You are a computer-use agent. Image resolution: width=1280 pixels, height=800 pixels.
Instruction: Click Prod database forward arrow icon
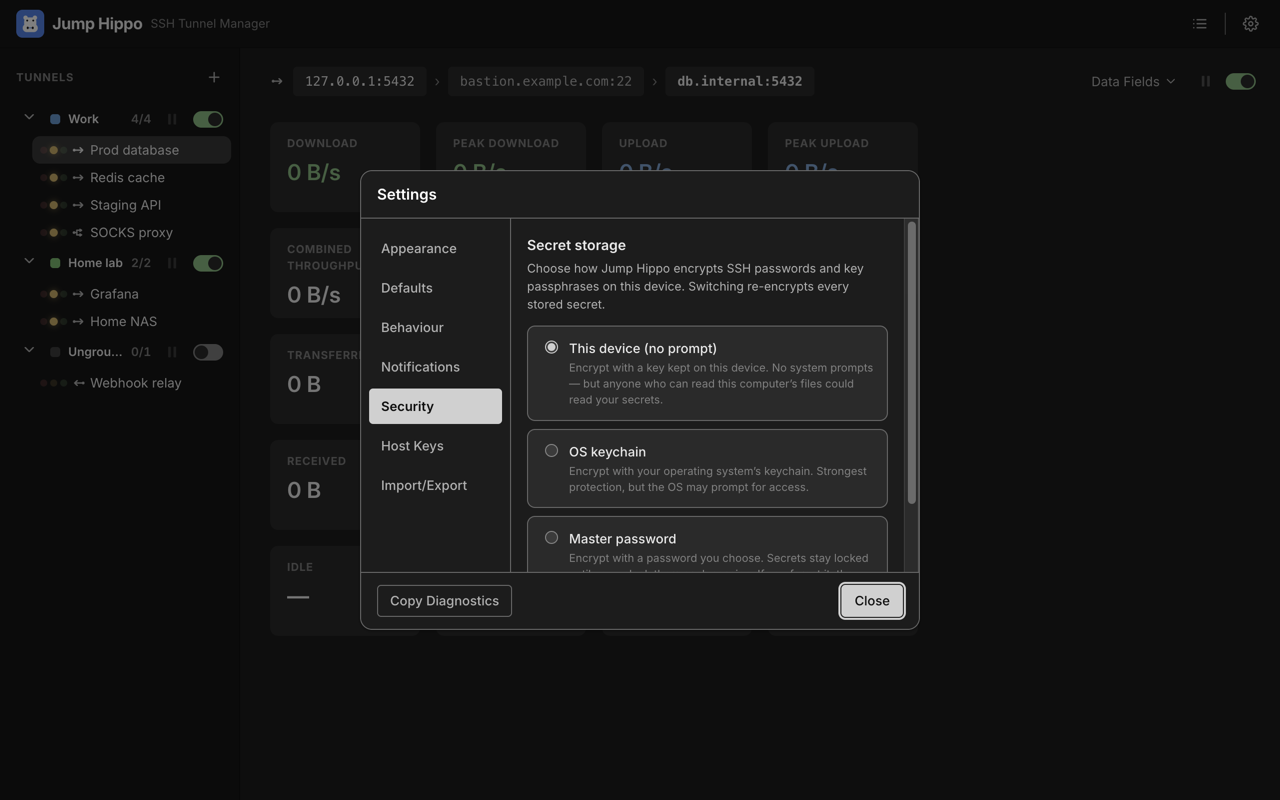[78, 150]
